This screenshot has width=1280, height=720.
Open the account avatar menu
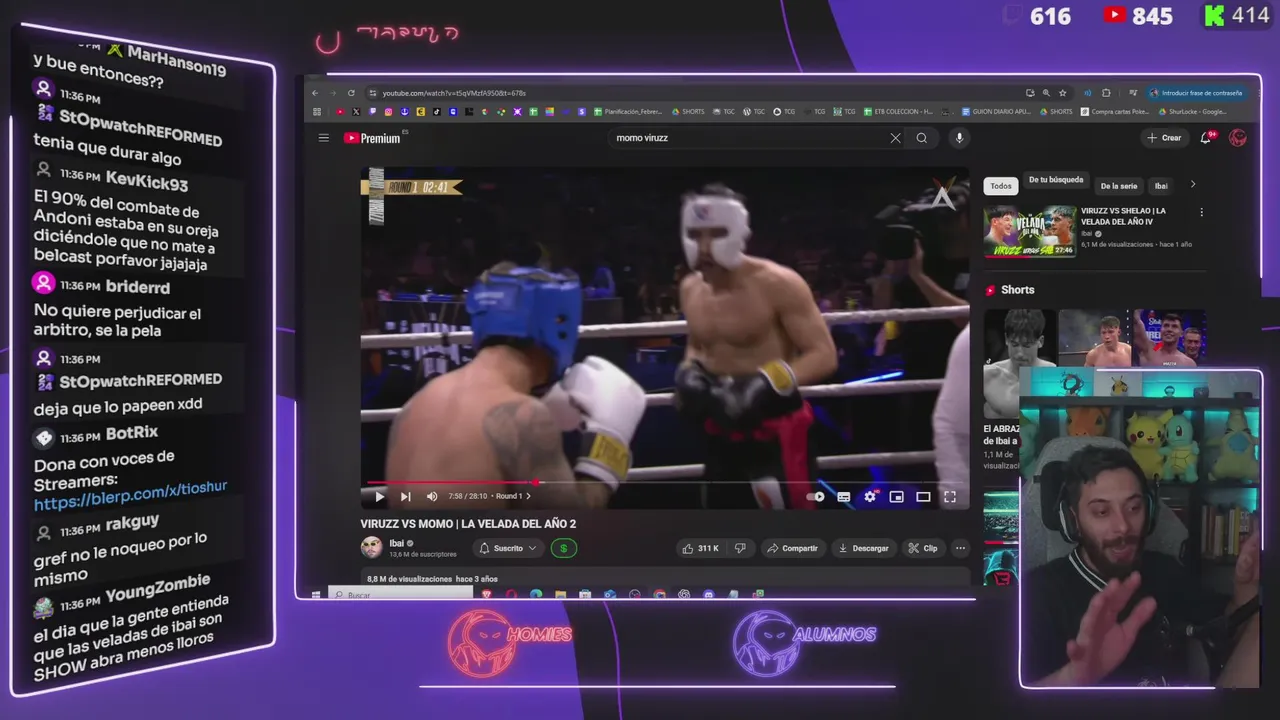[1238, 138]
